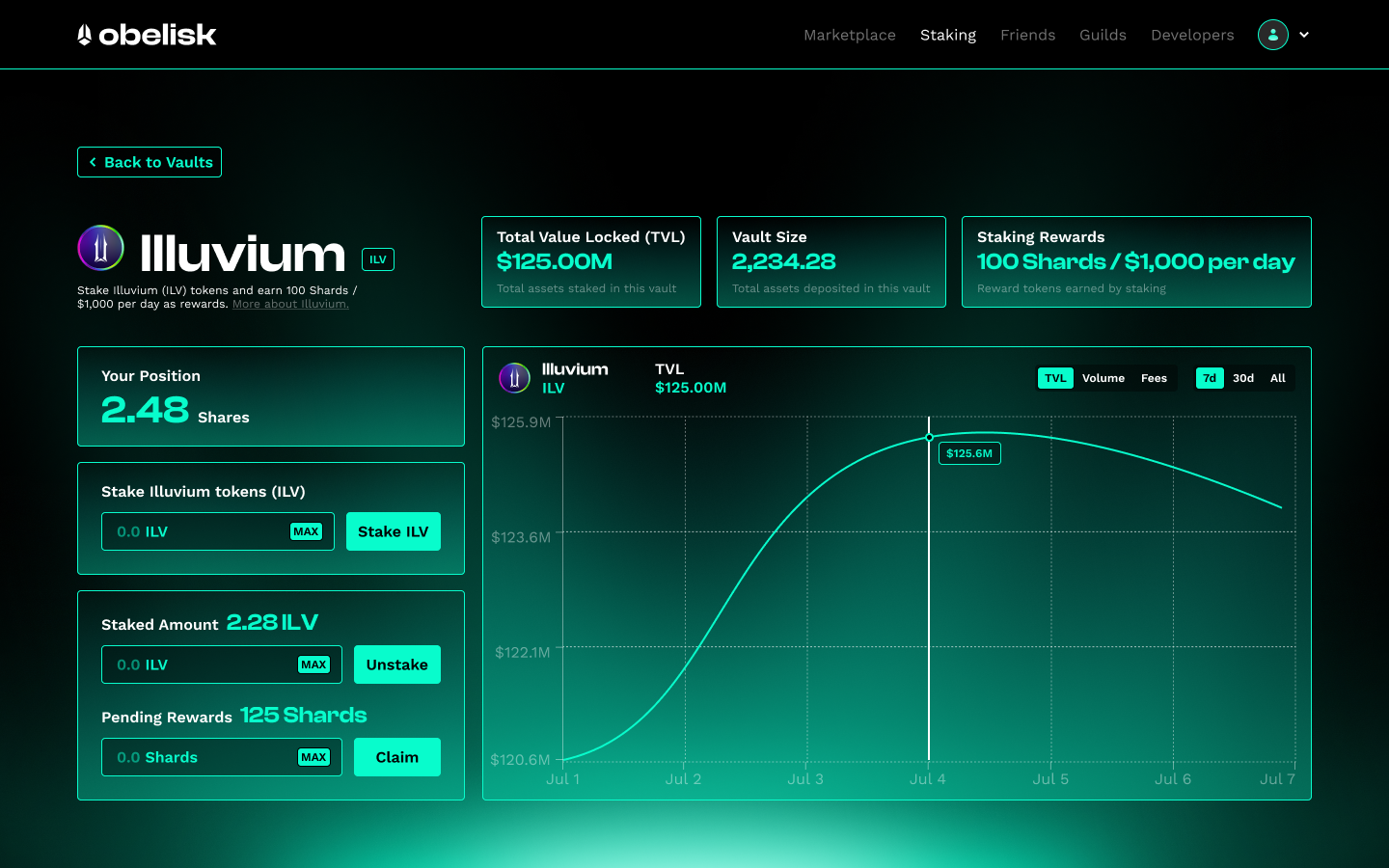The width and height of the screenshot is (1389, 868).
Task: Click the Staked Amount 2.28 ILV value
Action: [x=272, y=622]
